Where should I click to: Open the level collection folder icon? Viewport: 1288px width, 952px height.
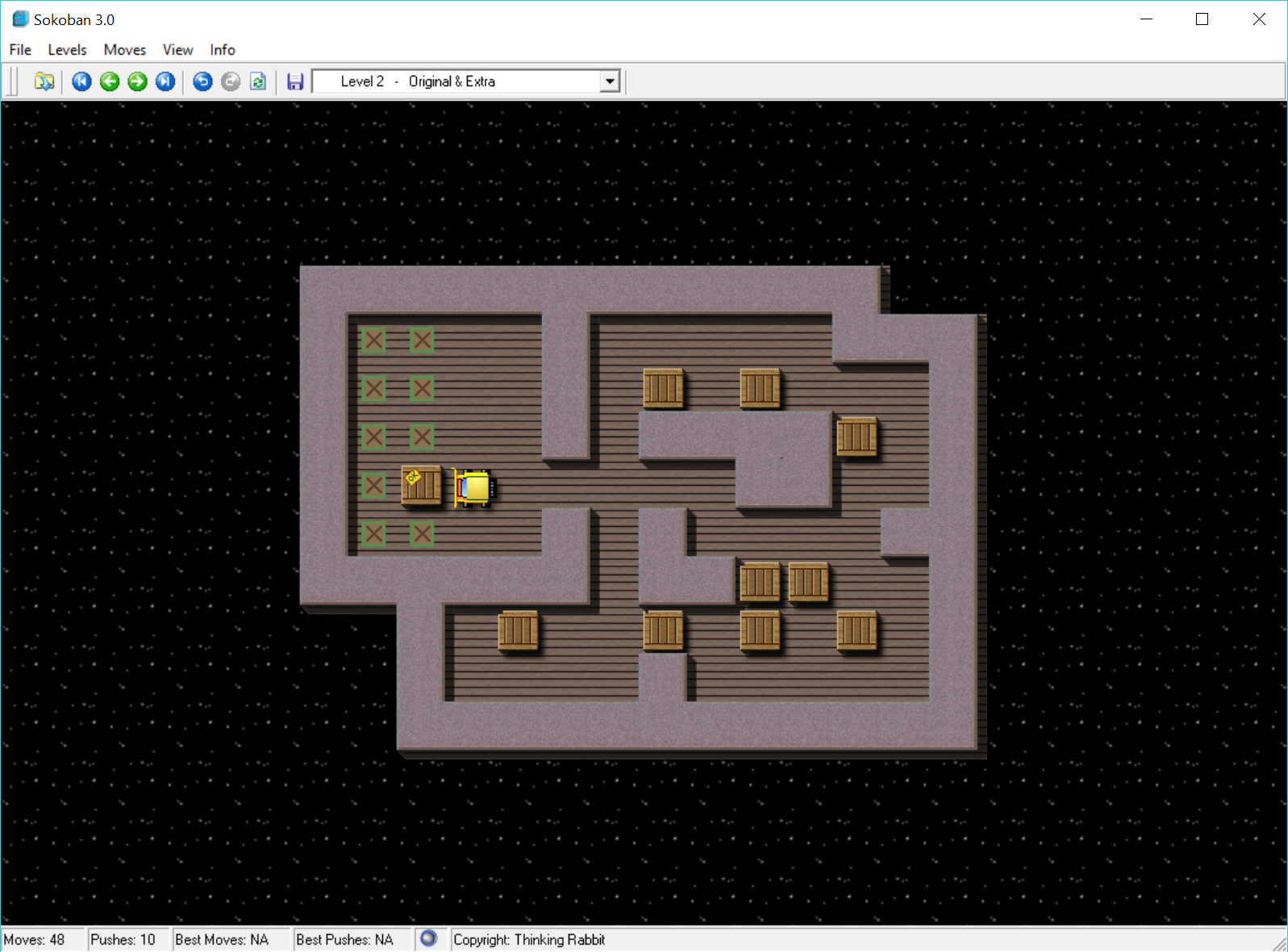(x=44, y=81)
